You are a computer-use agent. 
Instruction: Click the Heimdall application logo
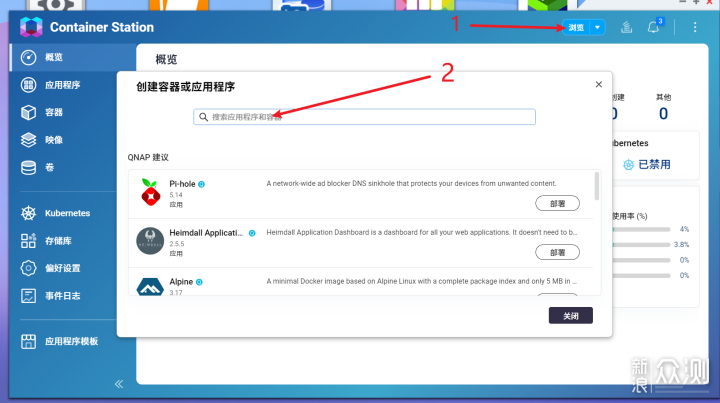150,241
